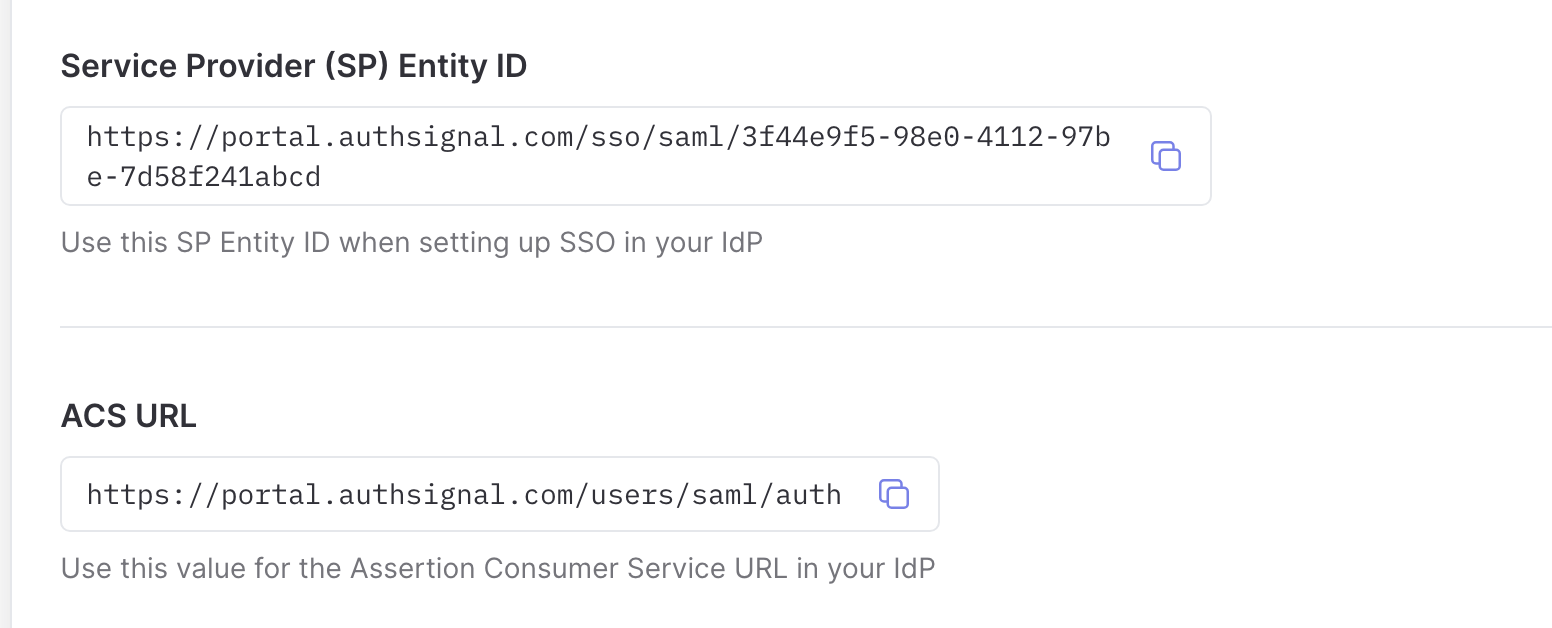Copy the SP Entity ID value
The height and width of the screenshot is (628, 1552).
[x=1166, y=156]
